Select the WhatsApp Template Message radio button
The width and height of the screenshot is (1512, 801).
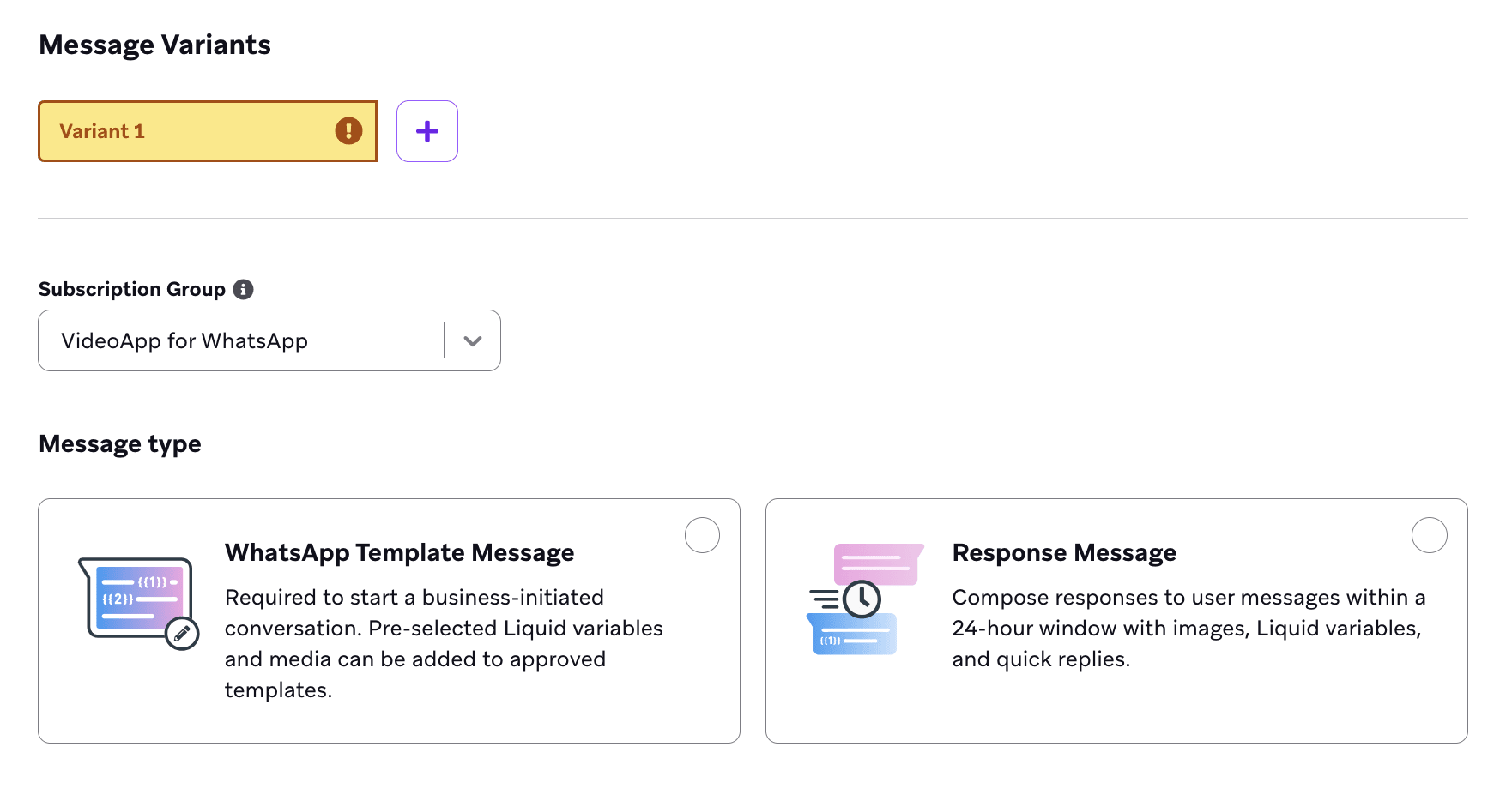(x=702, y=535)
